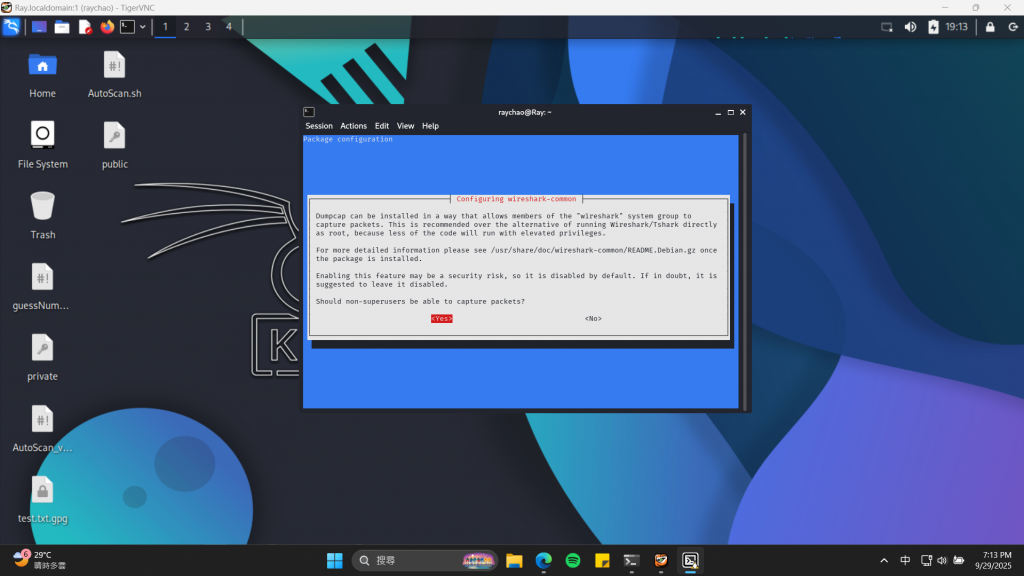Open the file manager panel launcher
1024x576 pixels.
click(62, 27)
